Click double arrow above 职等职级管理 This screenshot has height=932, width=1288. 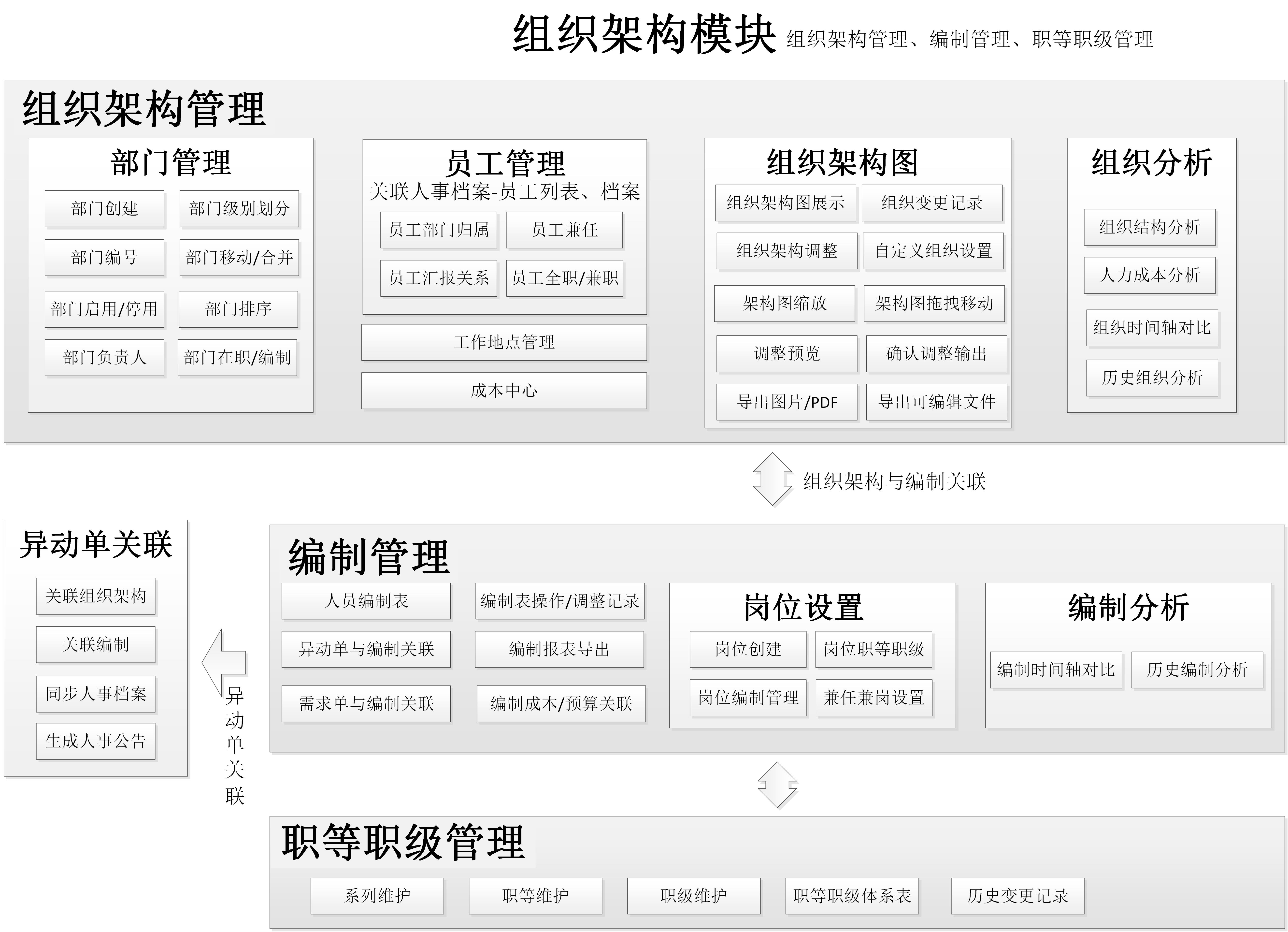(x=777, y=785)
